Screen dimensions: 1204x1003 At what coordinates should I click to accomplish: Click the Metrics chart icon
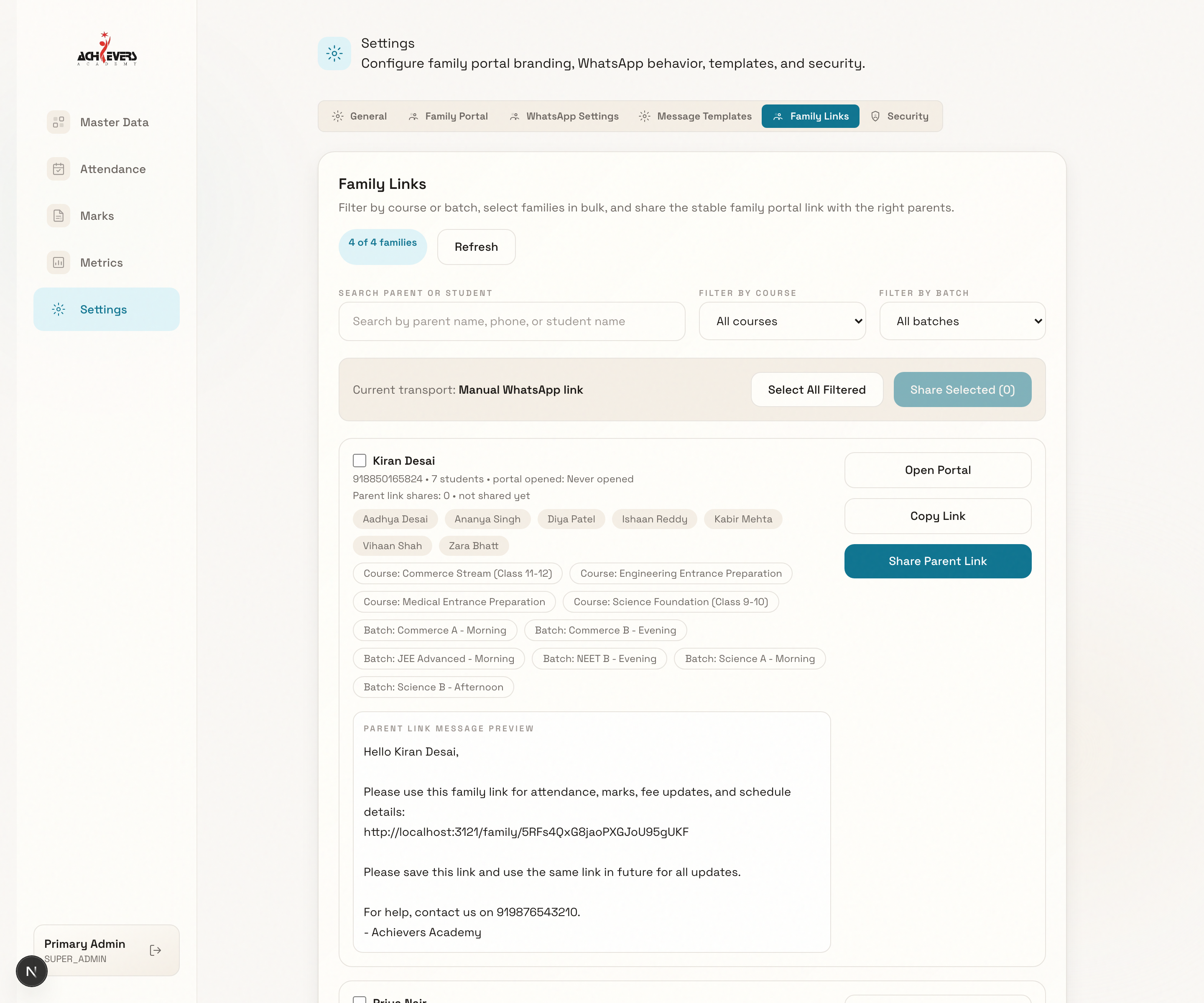coord(59,262)
